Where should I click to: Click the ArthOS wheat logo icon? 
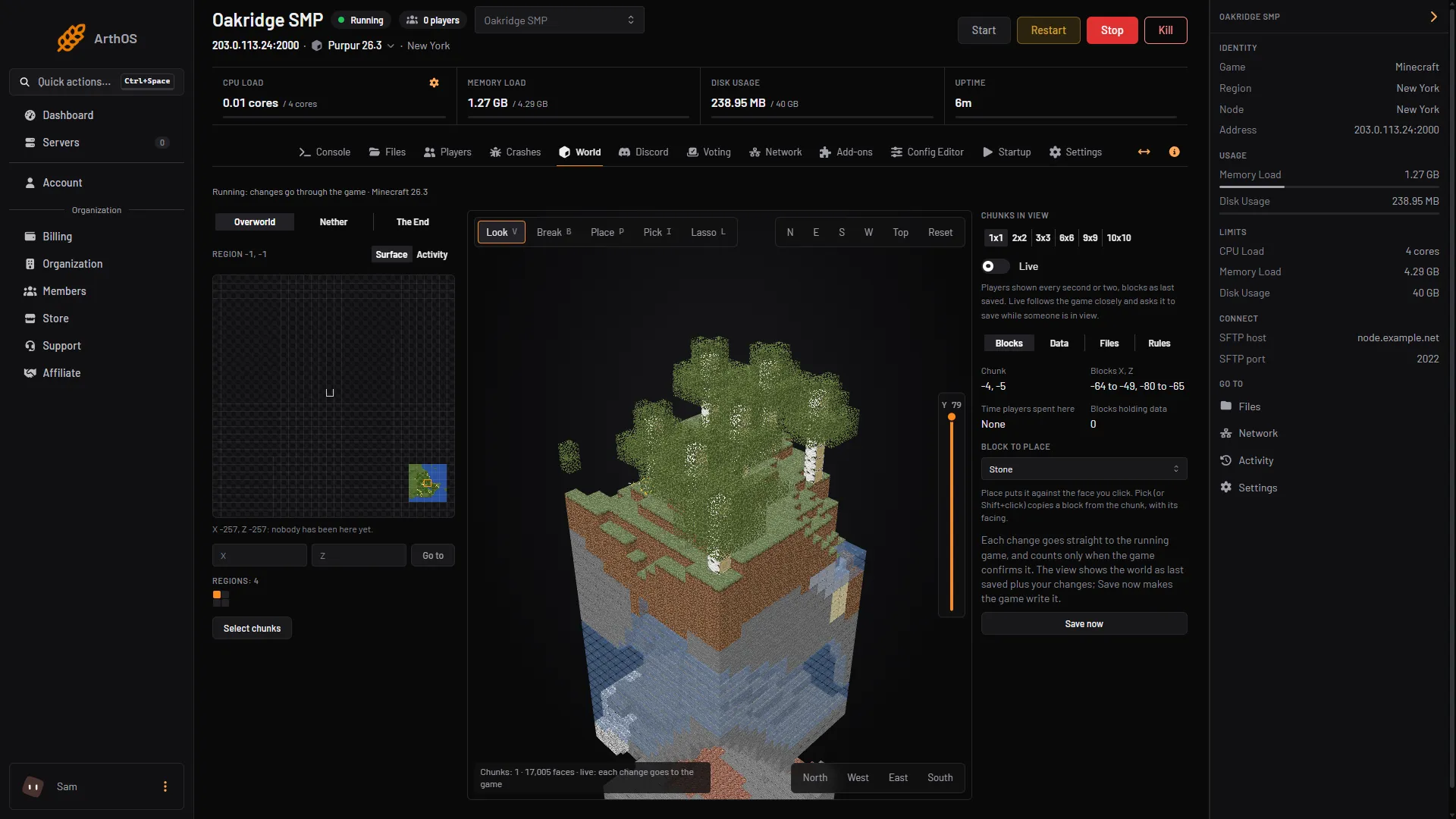coord(71,38)
